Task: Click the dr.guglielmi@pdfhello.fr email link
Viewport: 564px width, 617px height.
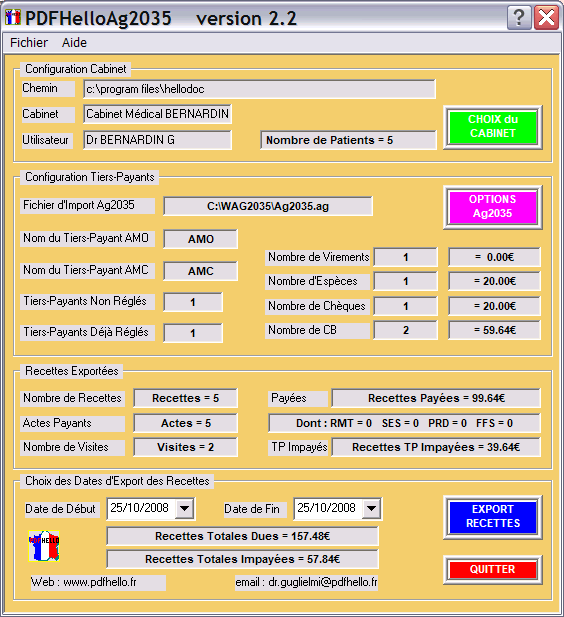Action: pyautogui.click(x=306, y=582)
